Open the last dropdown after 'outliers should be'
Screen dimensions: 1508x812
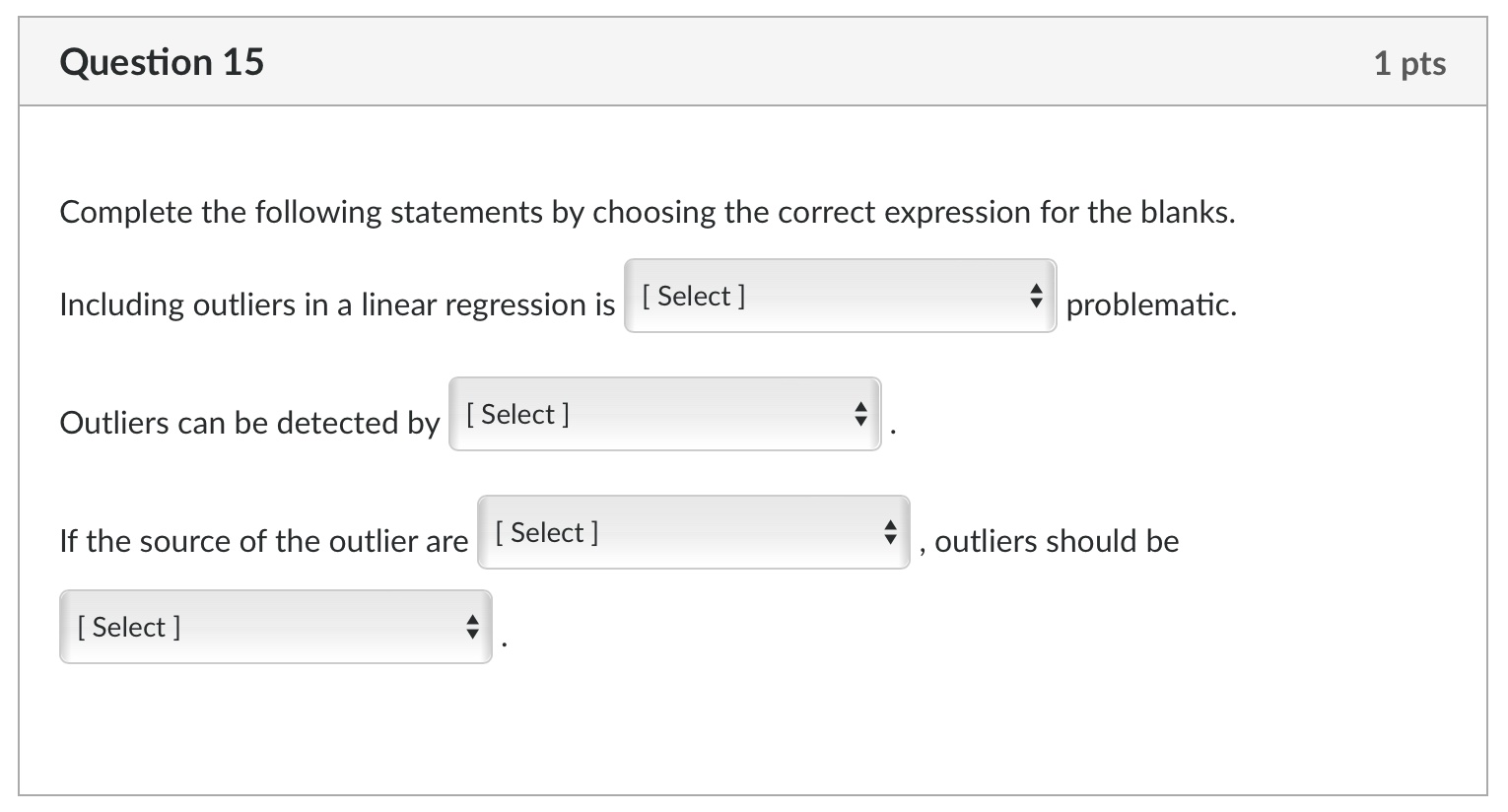pyautogui.click(x=275, y=627)
